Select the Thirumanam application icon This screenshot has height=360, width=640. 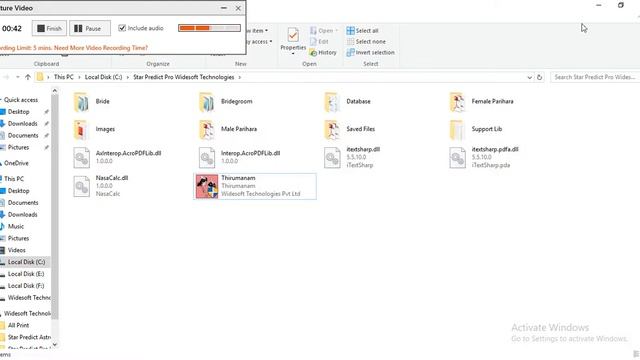[207, 187]
